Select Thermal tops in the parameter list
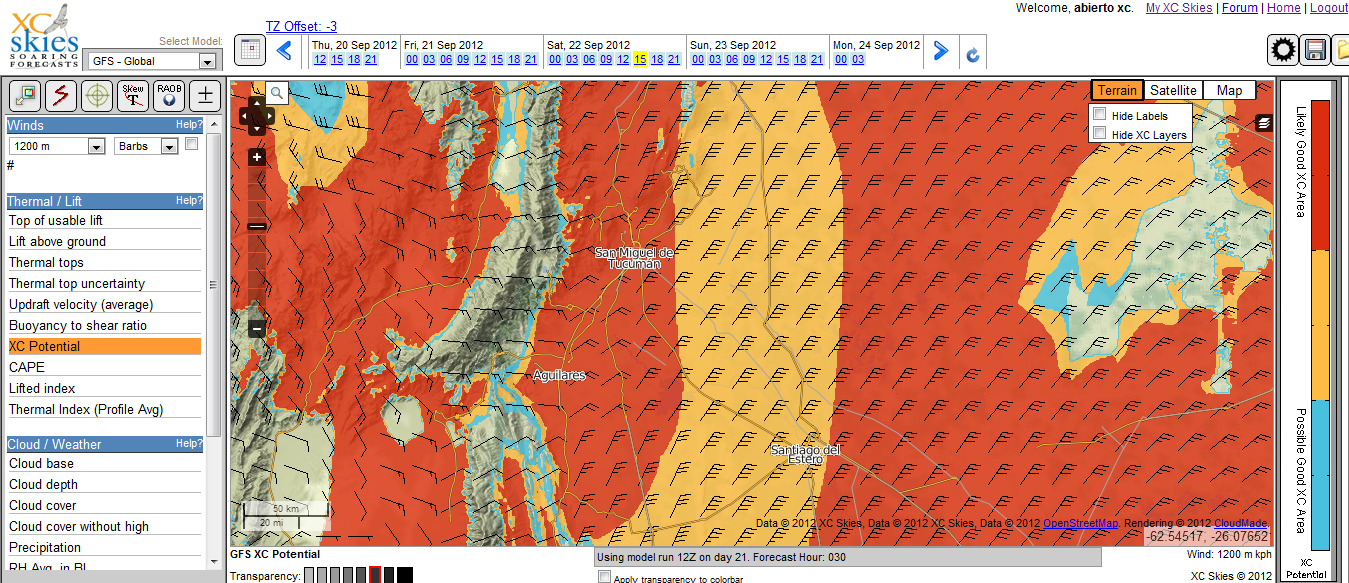This screenshot has width=1349, height=583. pos(46,262)
